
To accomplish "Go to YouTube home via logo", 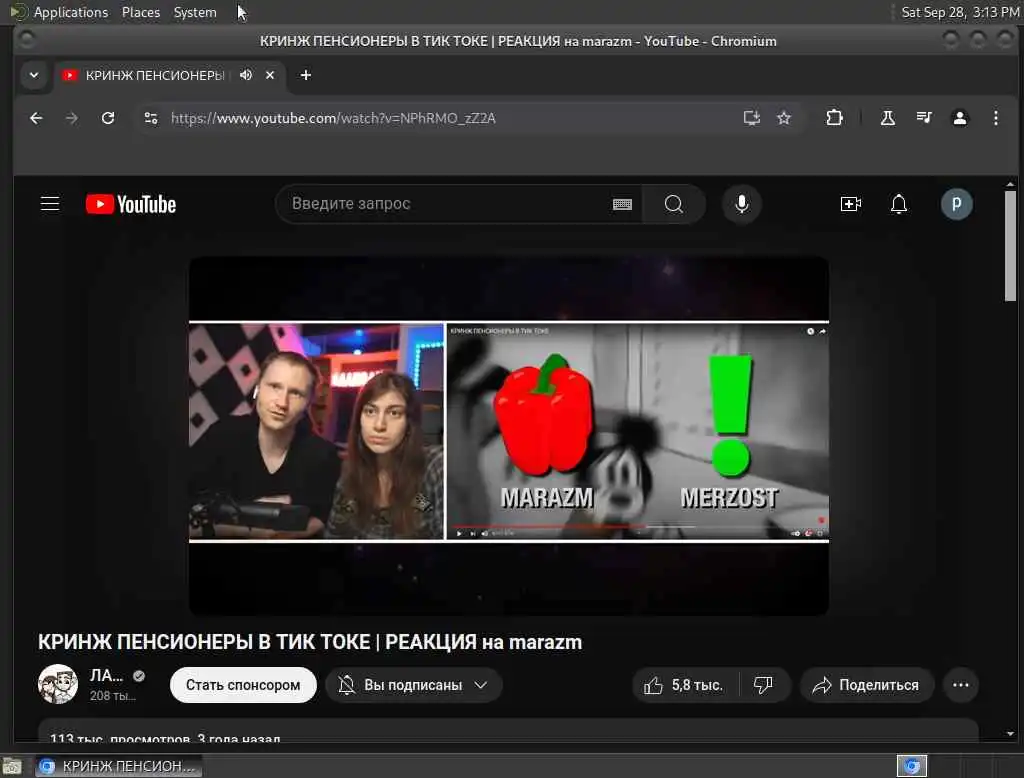I will tap(131, 204).
